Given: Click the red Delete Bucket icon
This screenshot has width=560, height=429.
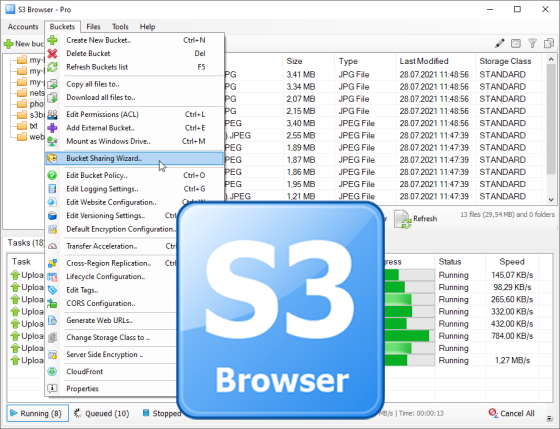Looking at the screenshot, I should pyautogui.click(x=52, y=54).
